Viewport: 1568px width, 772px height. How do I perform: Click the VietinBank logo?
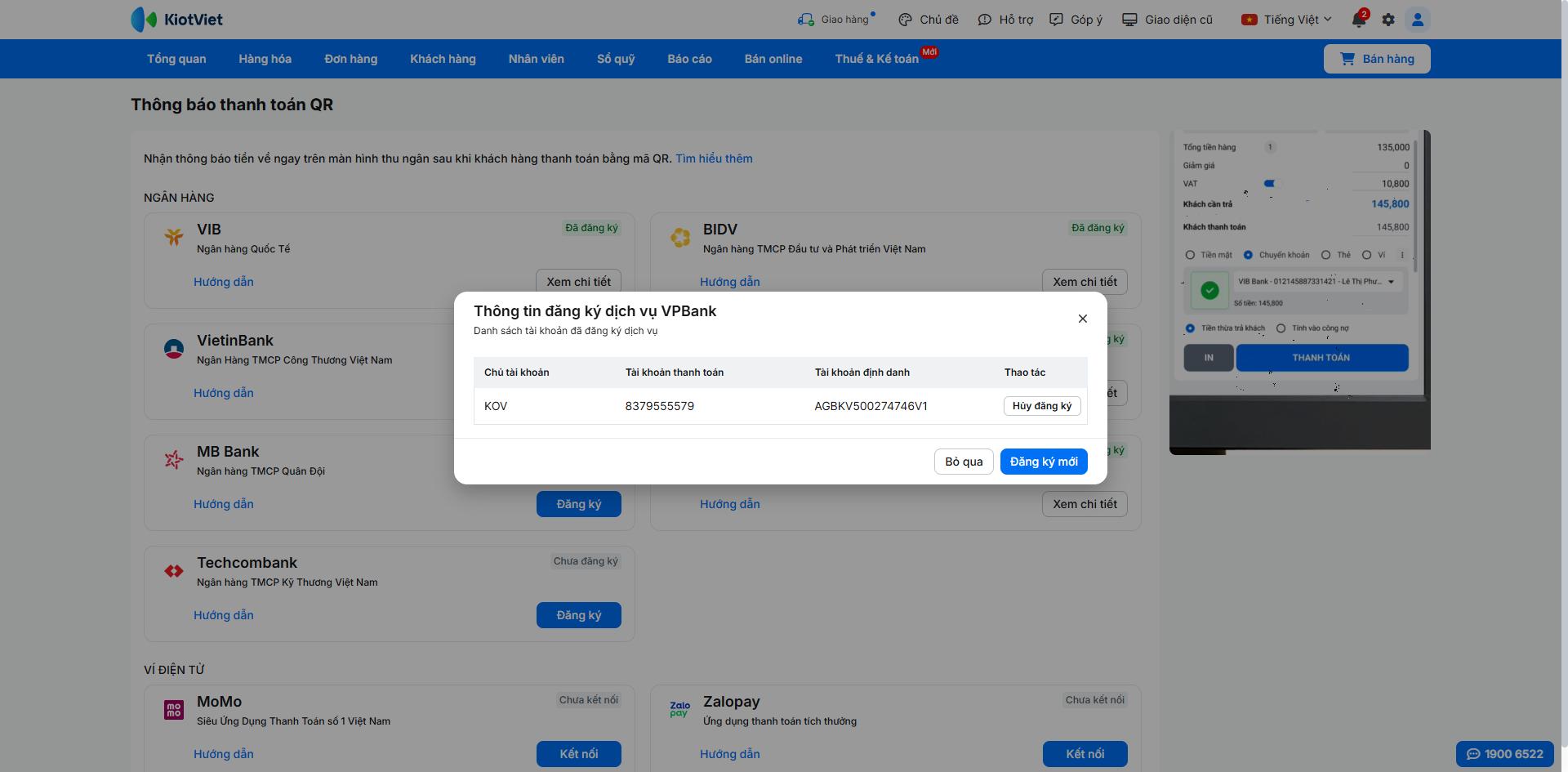pyautogui.click(x=174, y=349)
